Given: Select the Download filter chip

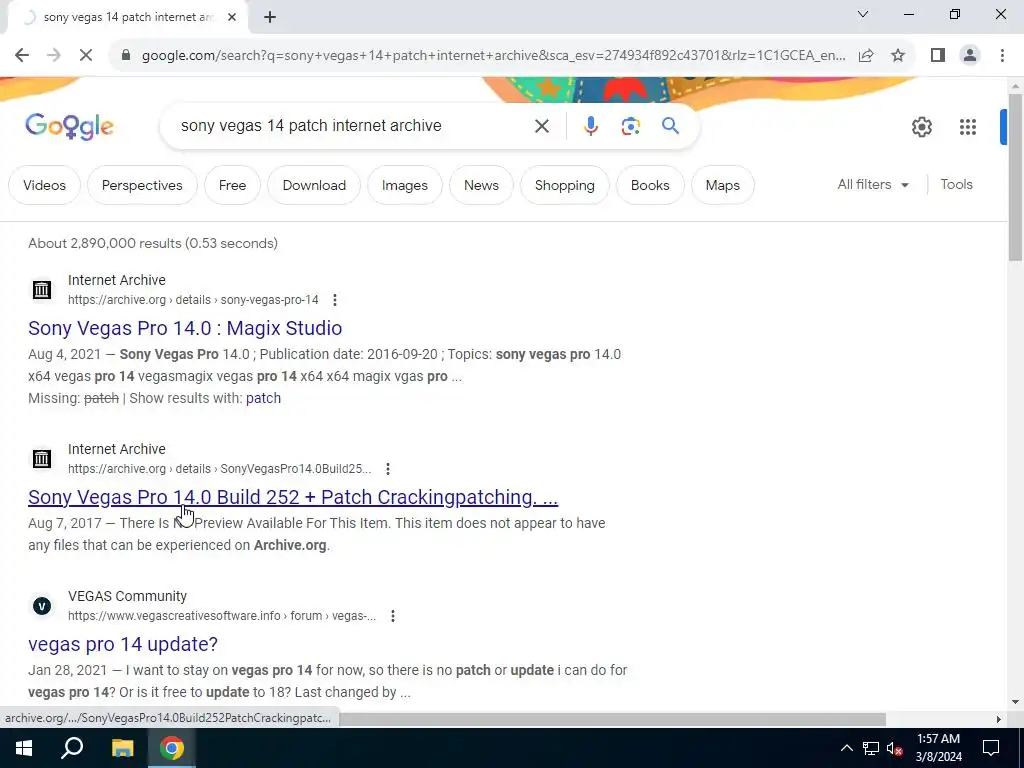Looking at the screenshot, I should (x=314, y=185).
